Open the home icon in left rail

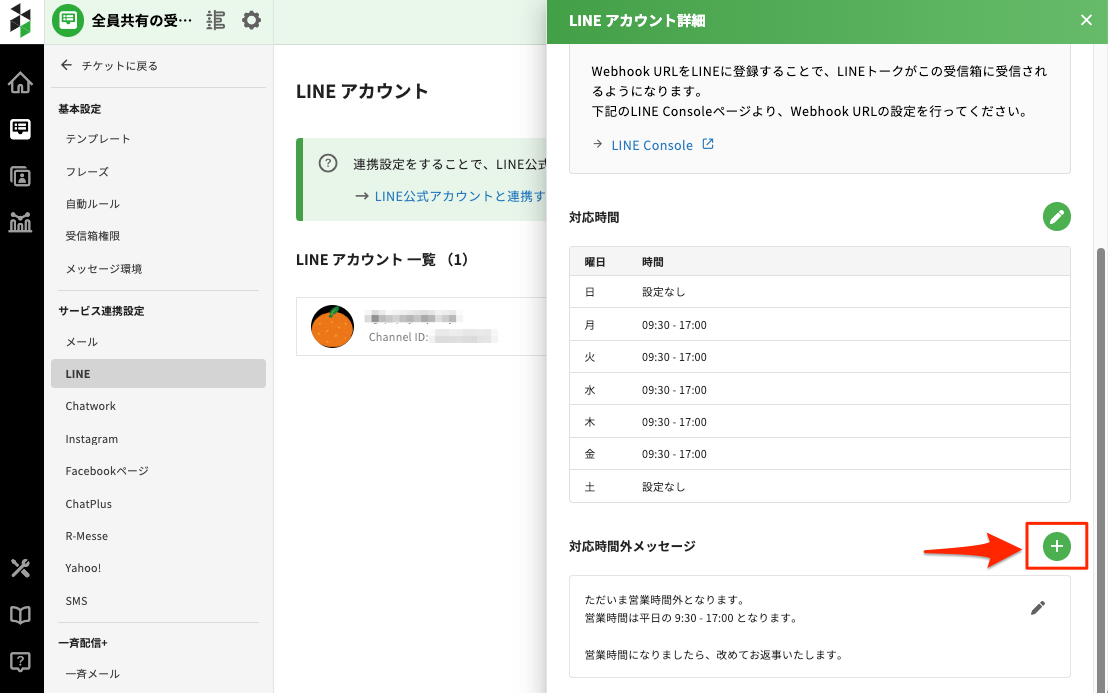tap(20, 83)
